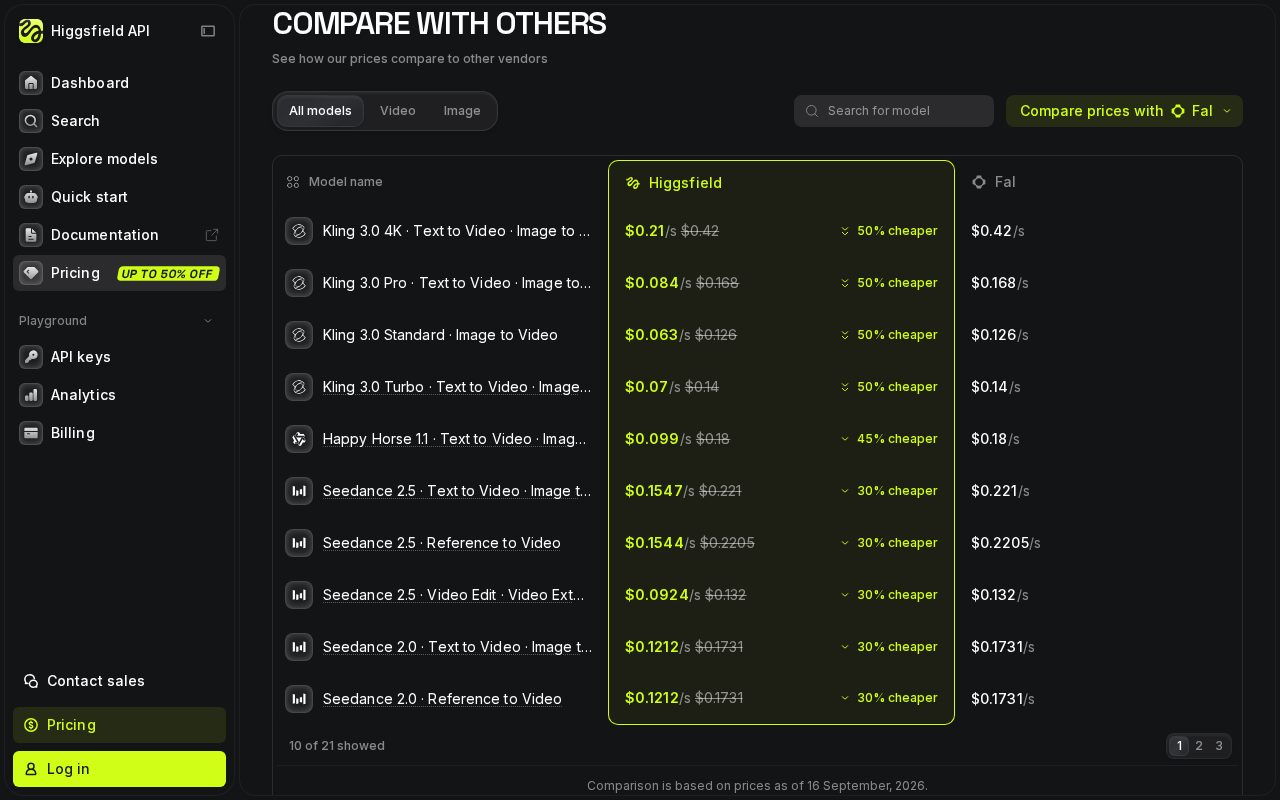Click the Kling 3.0 Turbo model icon
Screen dimensions: 1280x800
click(x=299, y=387)
